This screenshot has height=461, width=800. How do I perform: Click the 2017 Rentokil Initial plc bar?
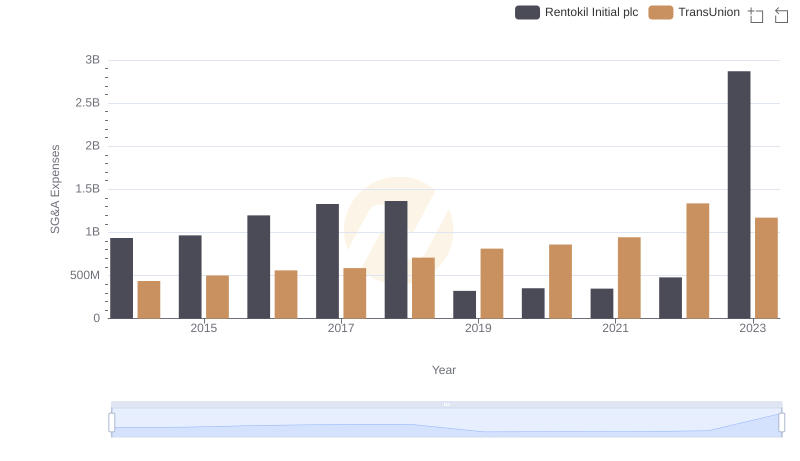tap(327, 261)
